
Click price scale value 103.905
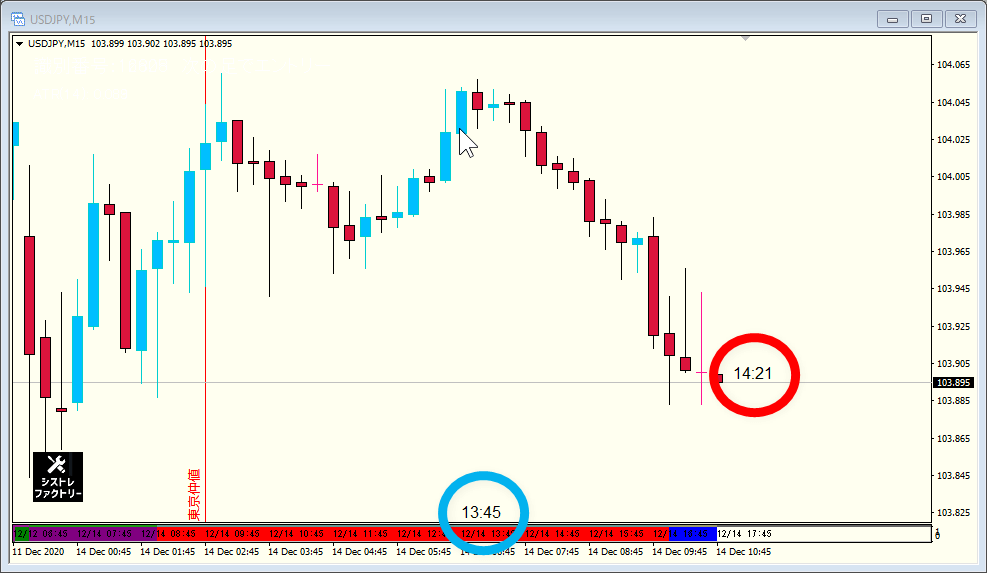click(953, 364)
